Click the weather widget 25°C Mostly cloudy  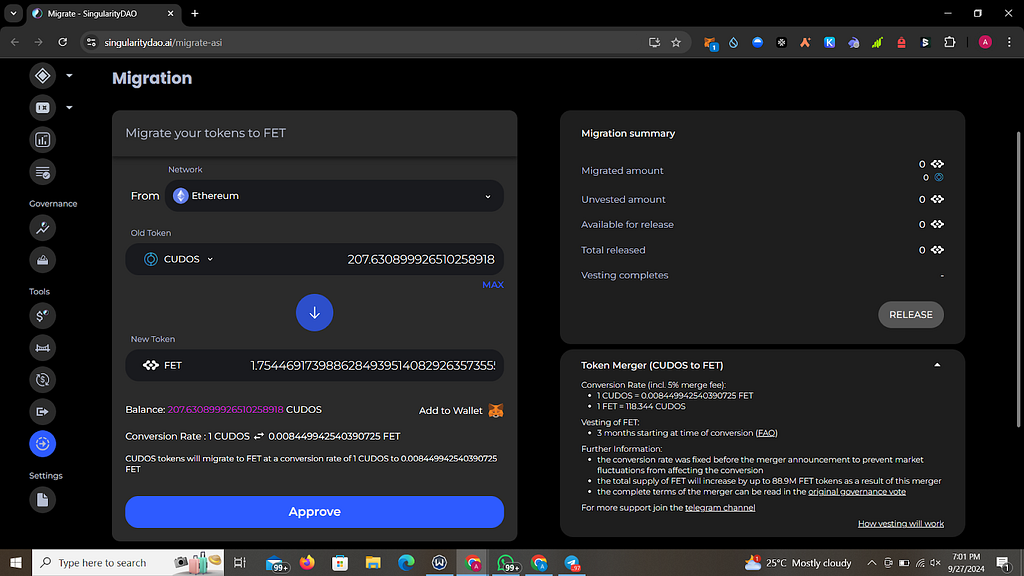(x=798, y=562)
